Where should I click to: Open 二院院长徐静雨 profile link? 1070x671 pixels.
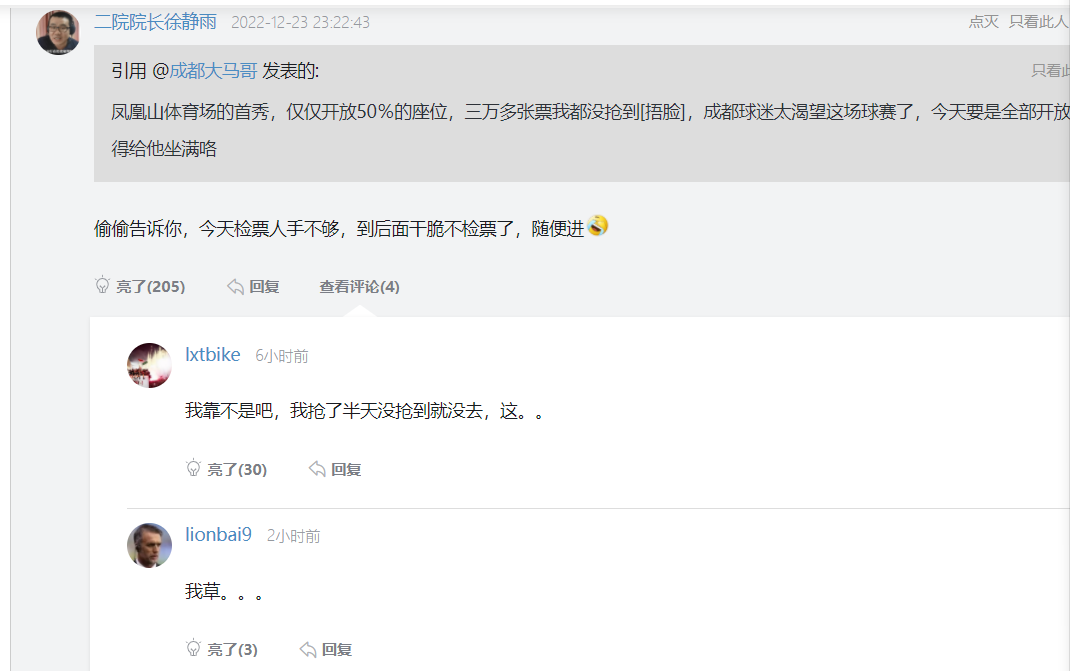coord(155,22)
